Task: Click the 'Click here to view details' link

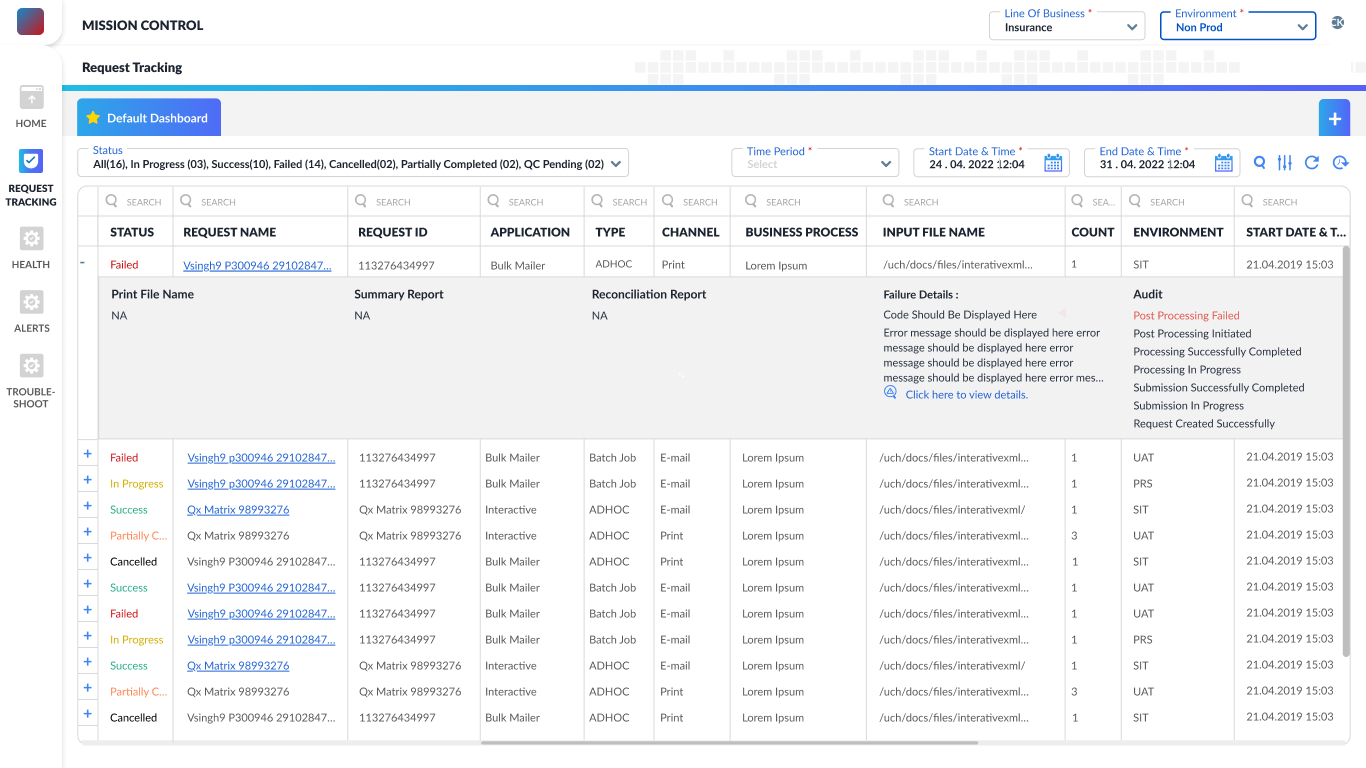Action: [966, 395]
